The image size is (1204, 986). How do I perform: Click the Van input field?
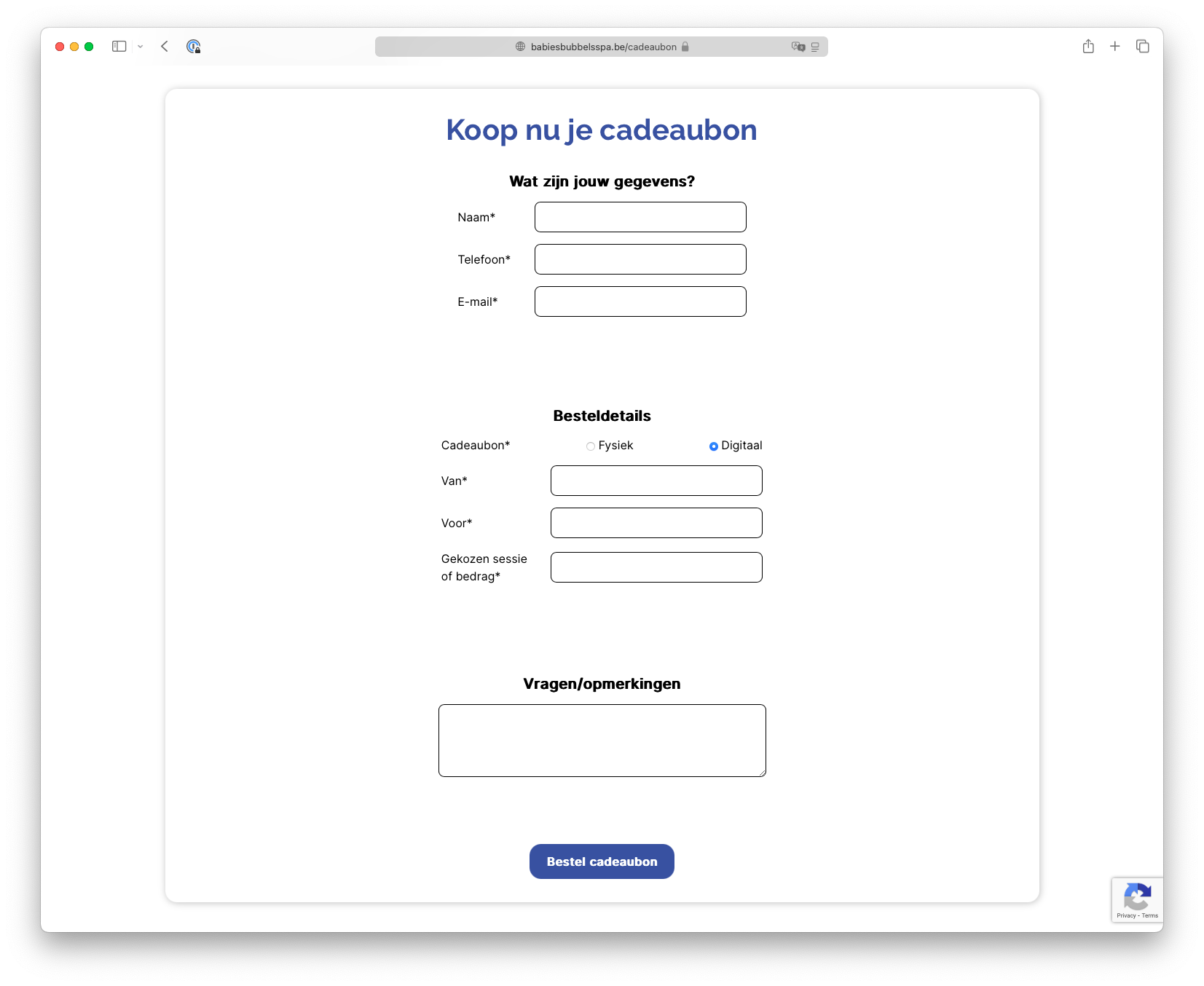[x=656, y=481]
